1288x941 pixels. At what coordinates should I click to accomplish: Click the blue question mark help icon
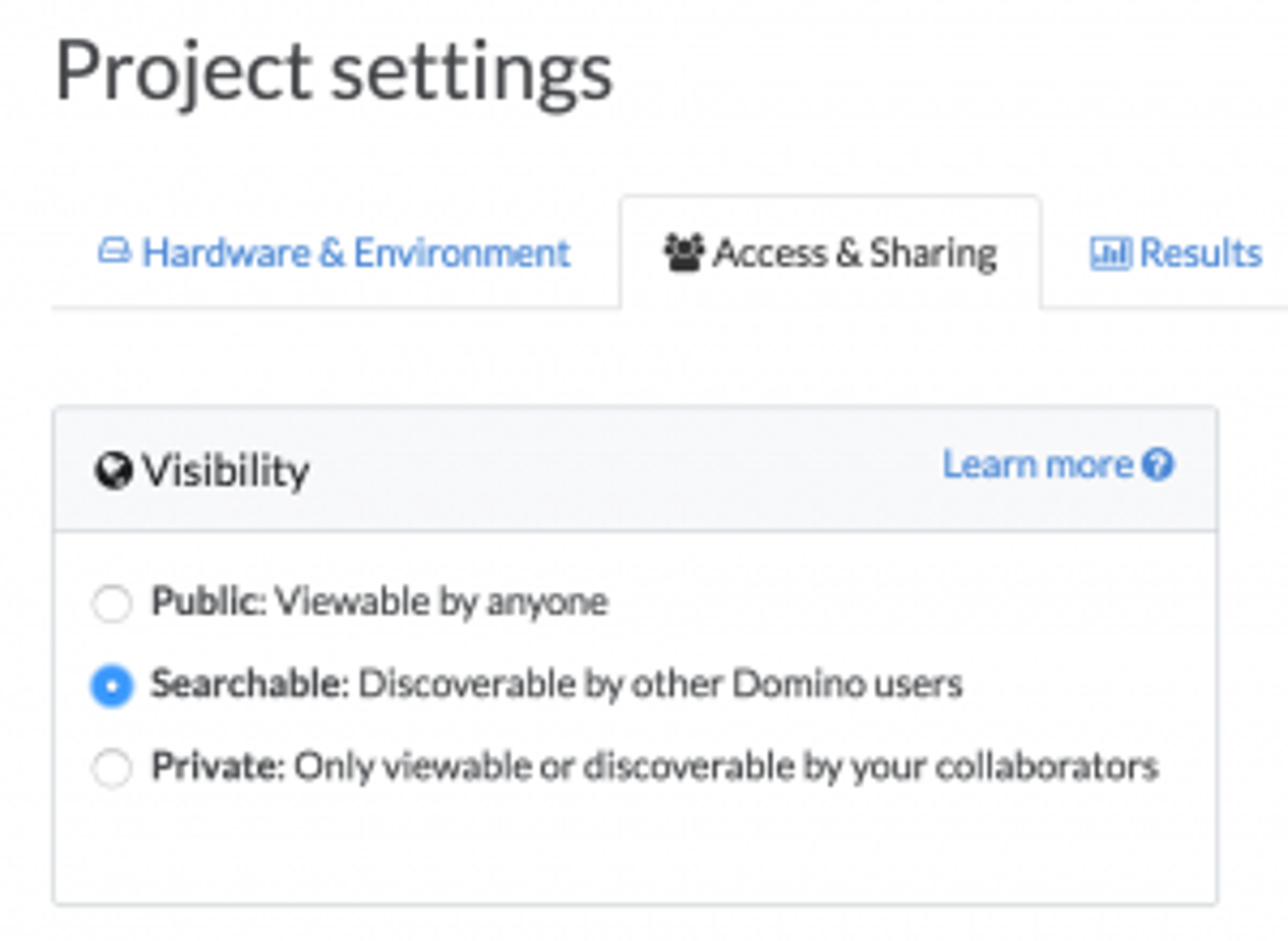pos(1158,464)
